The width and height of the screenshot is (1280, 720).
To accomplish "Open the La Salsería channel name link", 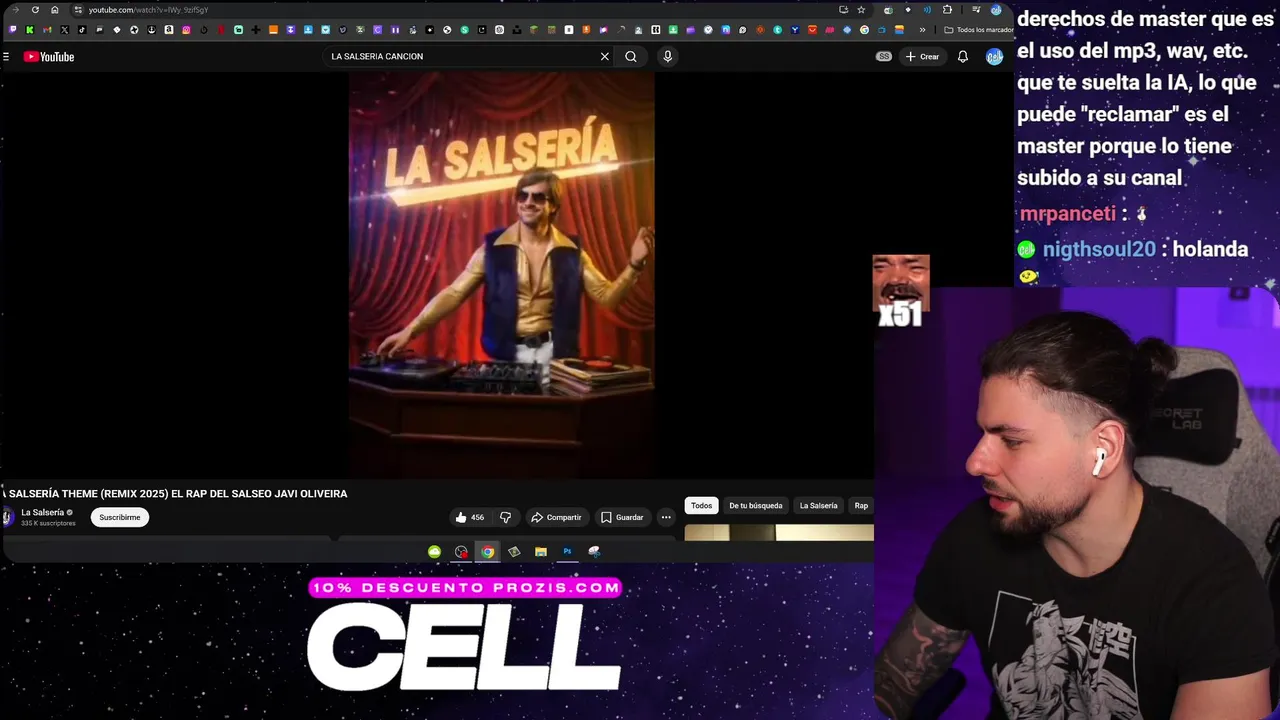I will [x=42, y=512].
